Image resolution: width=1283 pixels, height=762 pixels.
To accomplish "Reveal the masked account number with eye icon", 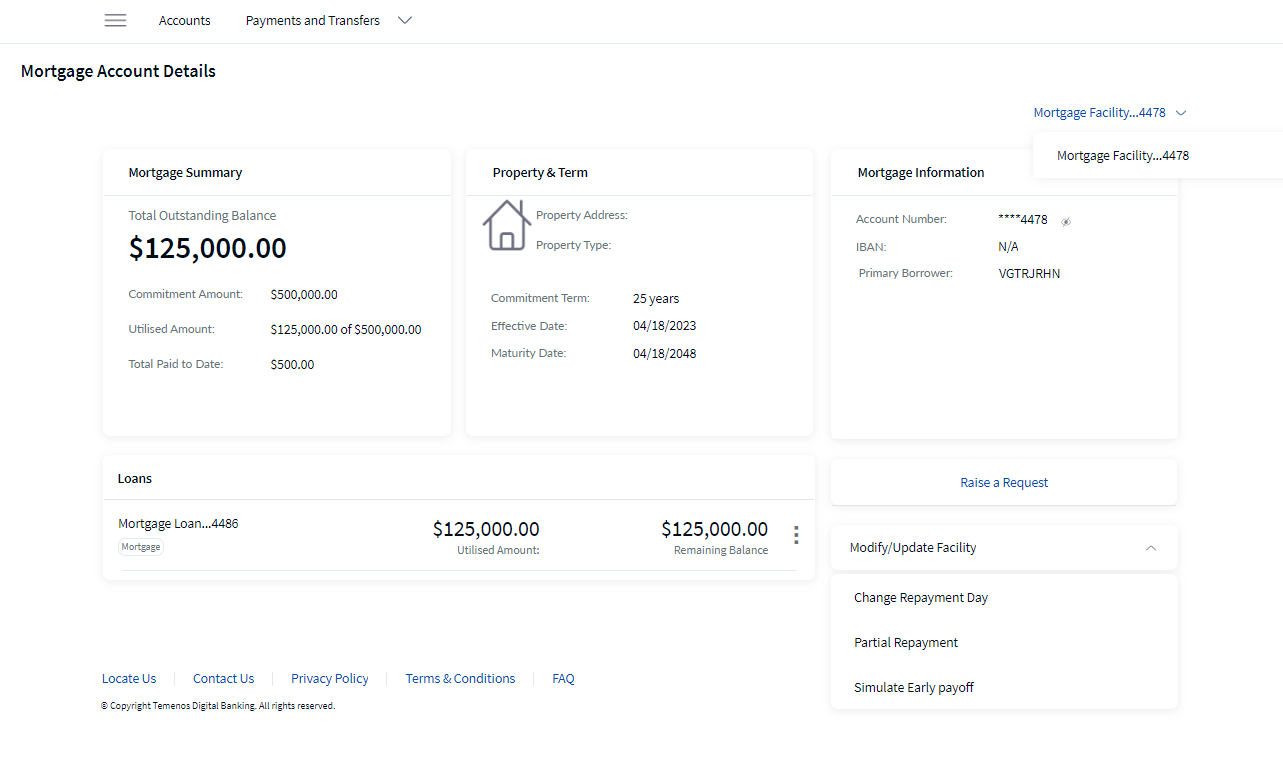I will pos(1066,222).
